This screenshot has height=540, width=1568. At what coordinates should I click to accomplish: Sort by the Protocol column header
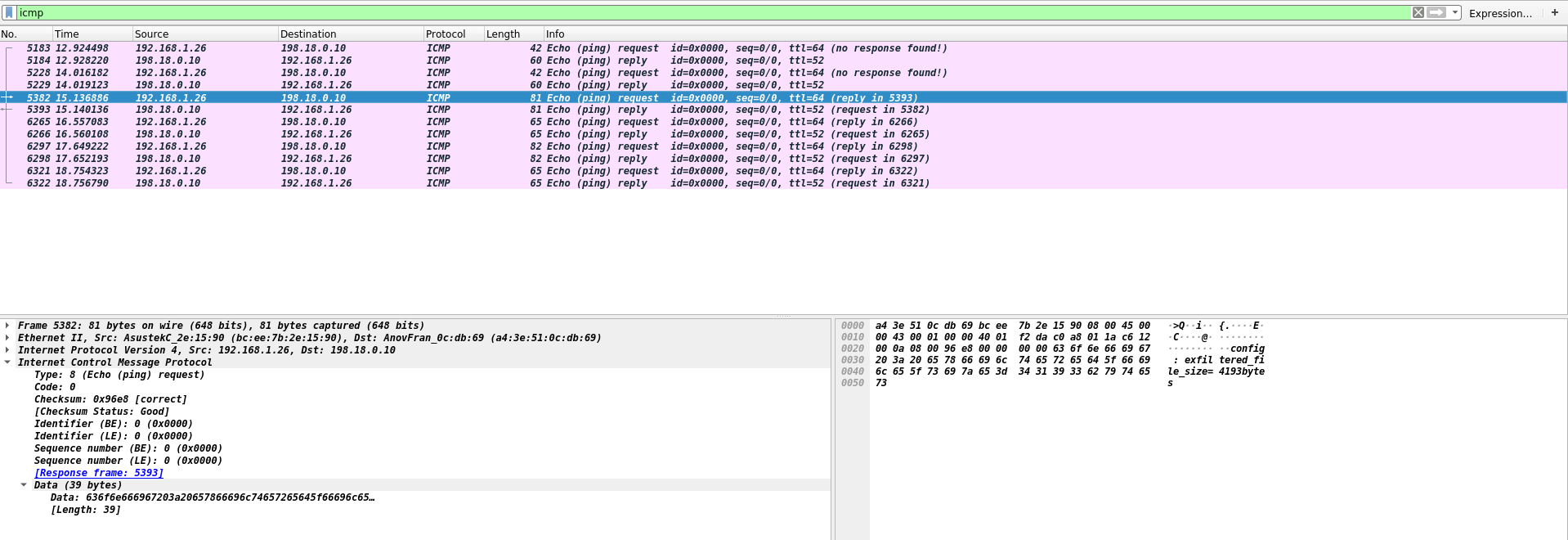pyautogui.click(x=454, y=34)
